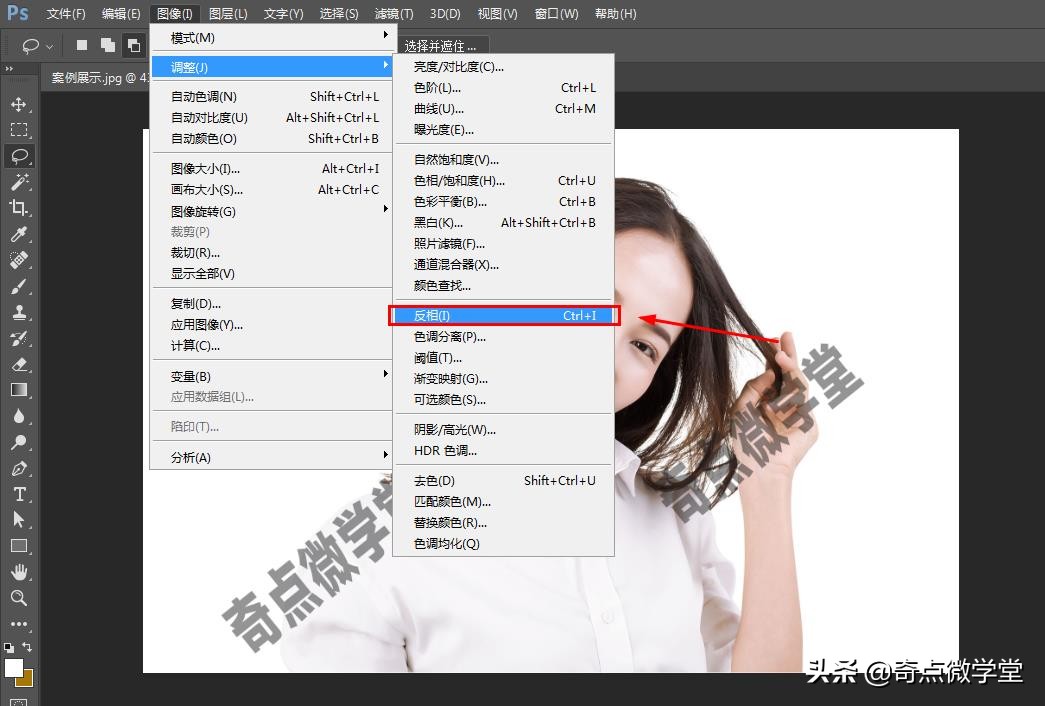Viewport: 1045px width, 706px height.
Task: Open the Lasso tool preset dropdown
Action: tap(49, 45)
